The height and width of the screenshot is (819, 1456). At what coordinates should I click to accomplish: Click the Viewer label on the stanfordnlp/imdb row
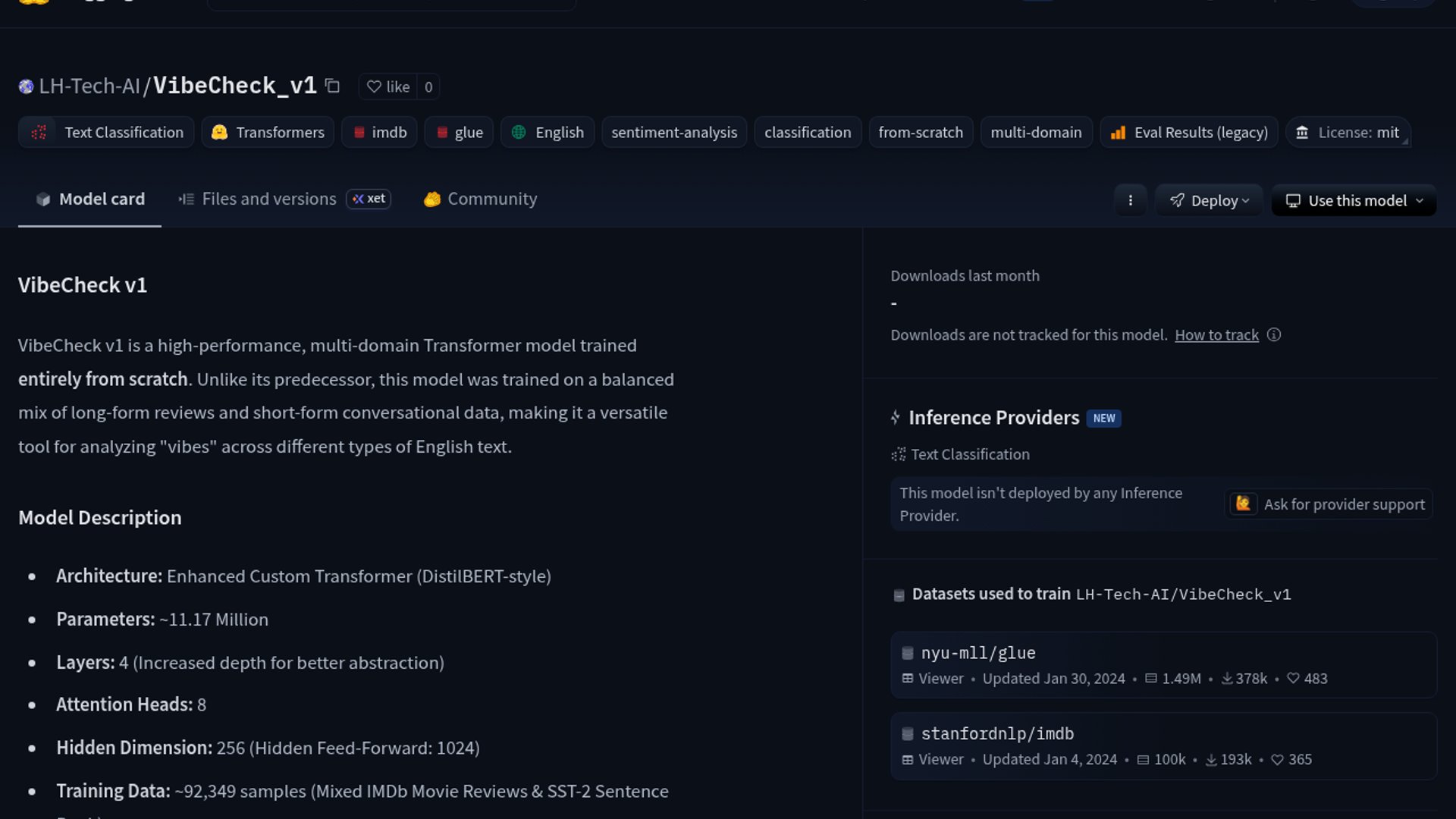[x=940, y=759]
